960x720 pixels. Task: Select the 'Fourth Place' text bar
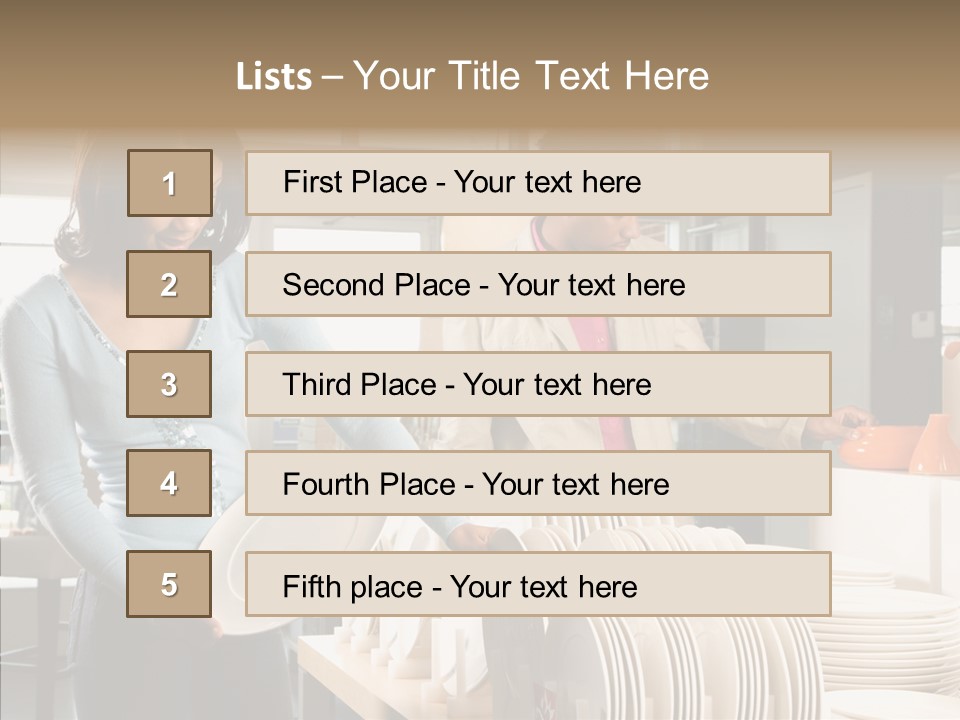[538, 483]
